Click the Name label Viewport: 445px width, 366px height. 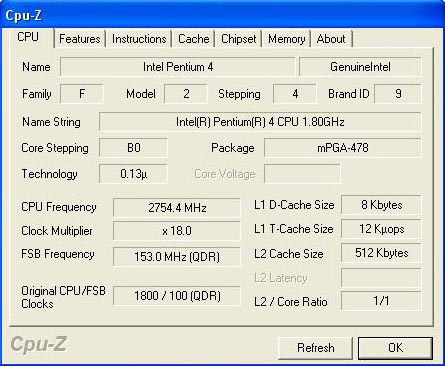point(36,67)
